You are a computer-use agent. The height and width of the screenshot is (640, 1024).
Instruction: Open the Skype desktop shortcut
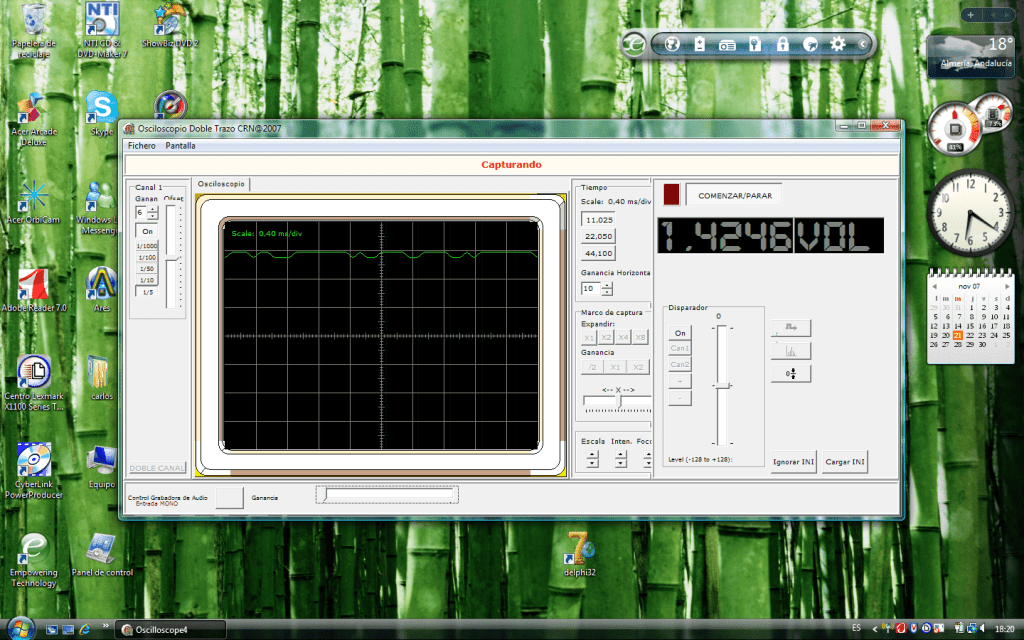click(101, 108)
